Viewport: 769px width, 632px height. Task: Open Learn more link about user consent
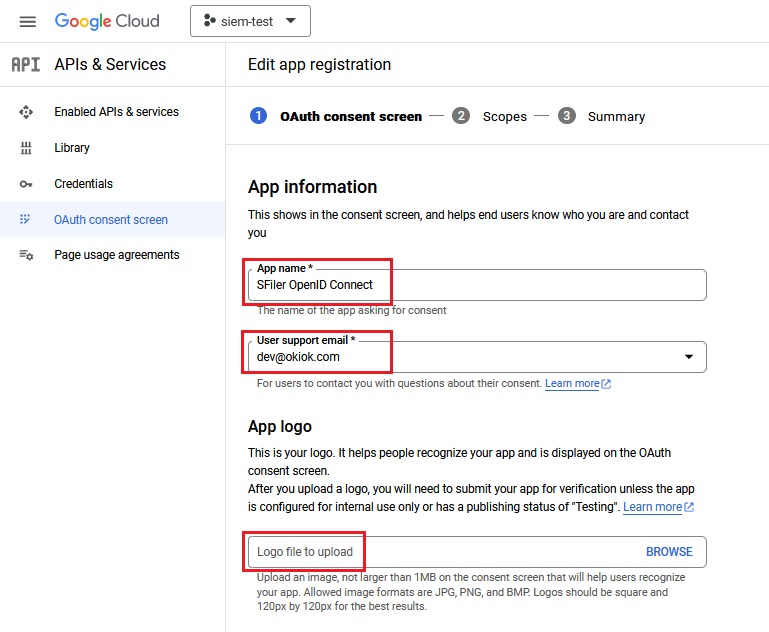coord(572,383)
